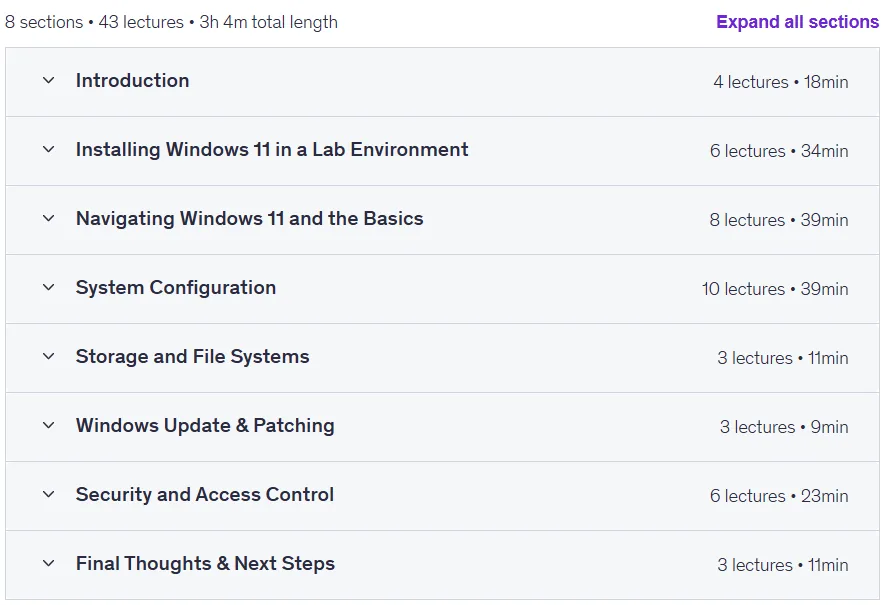Click the 6 lectures • 23min text
This screenshot has height=605, width=885.
[779, 496]
